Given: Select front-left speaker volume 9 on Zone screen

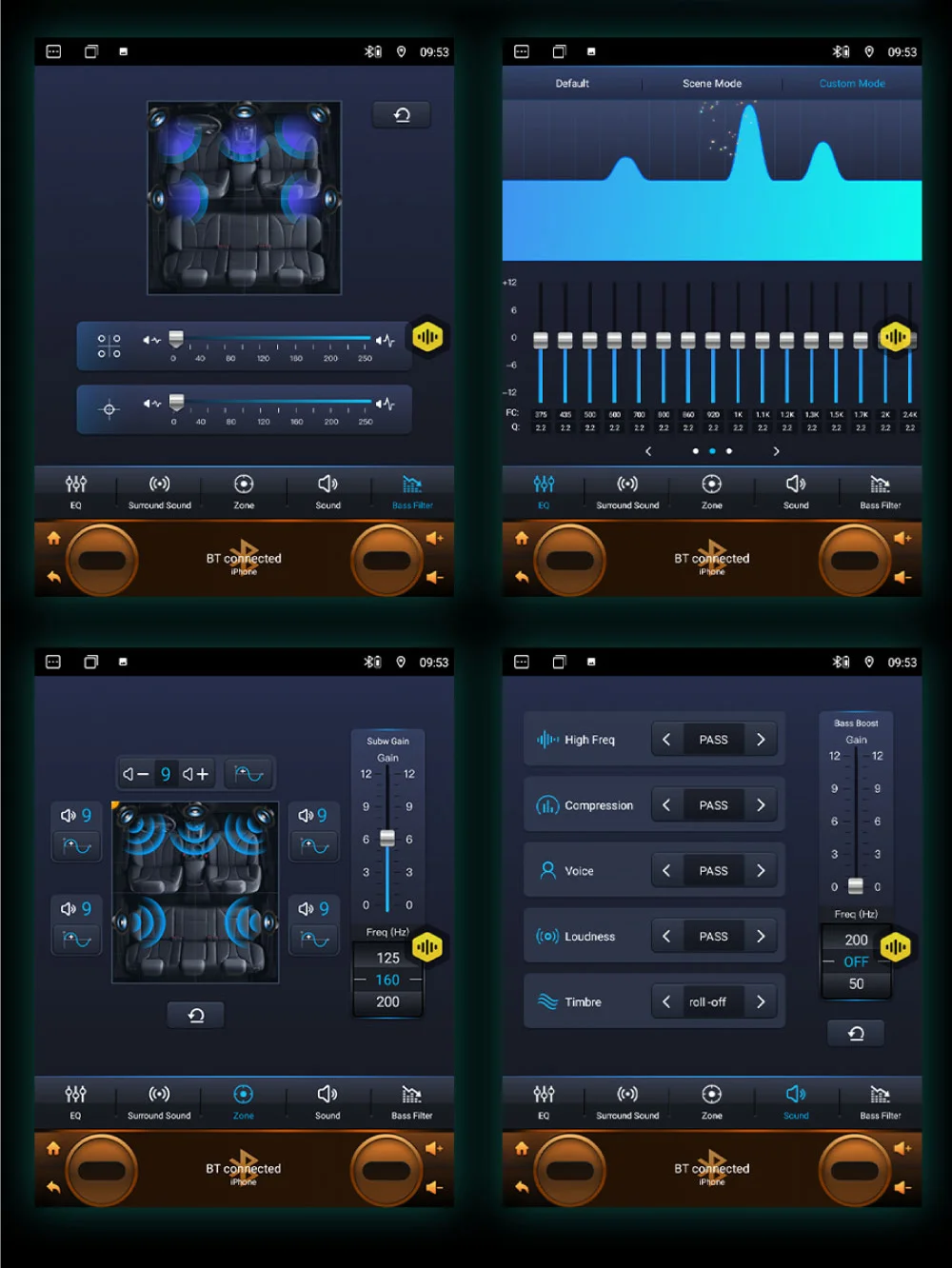Looking at the screenshot, I should point(76,816).
